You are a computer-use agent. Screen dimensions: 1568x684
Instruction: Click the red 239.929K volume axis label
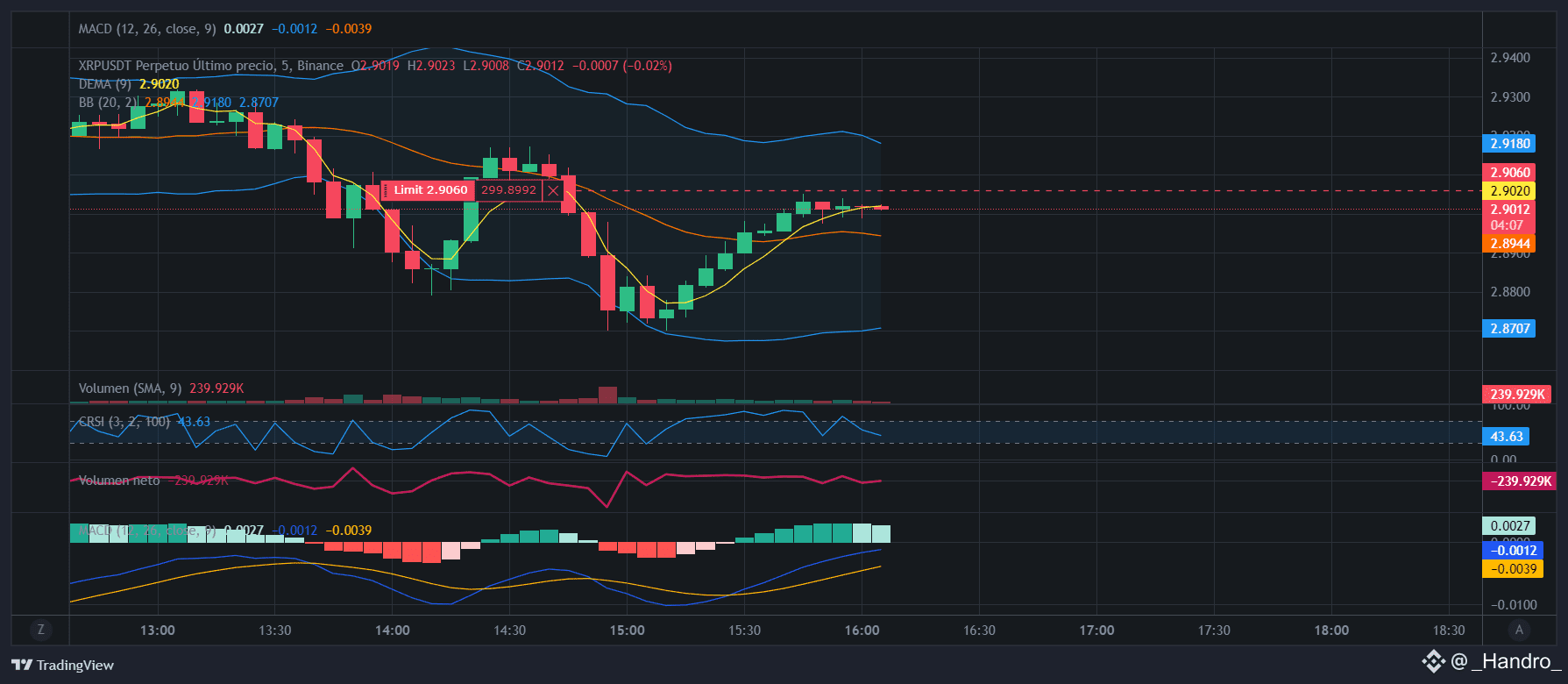point(1515,395)
